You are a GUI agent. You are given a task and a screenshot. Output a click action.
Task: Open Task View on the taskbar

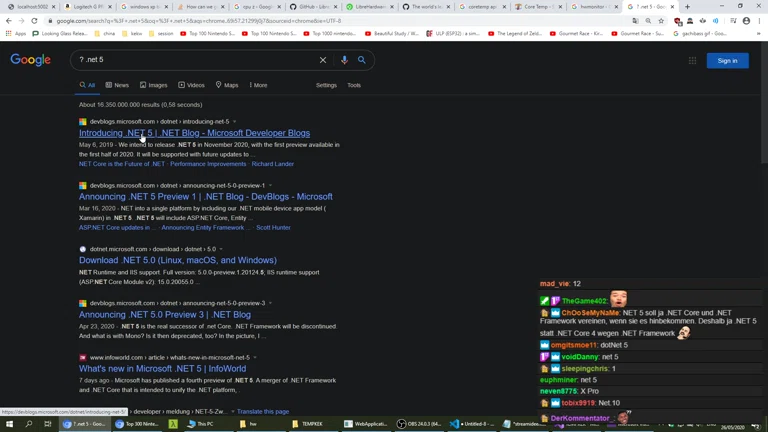pyautogui.click(x=48, y=424)
